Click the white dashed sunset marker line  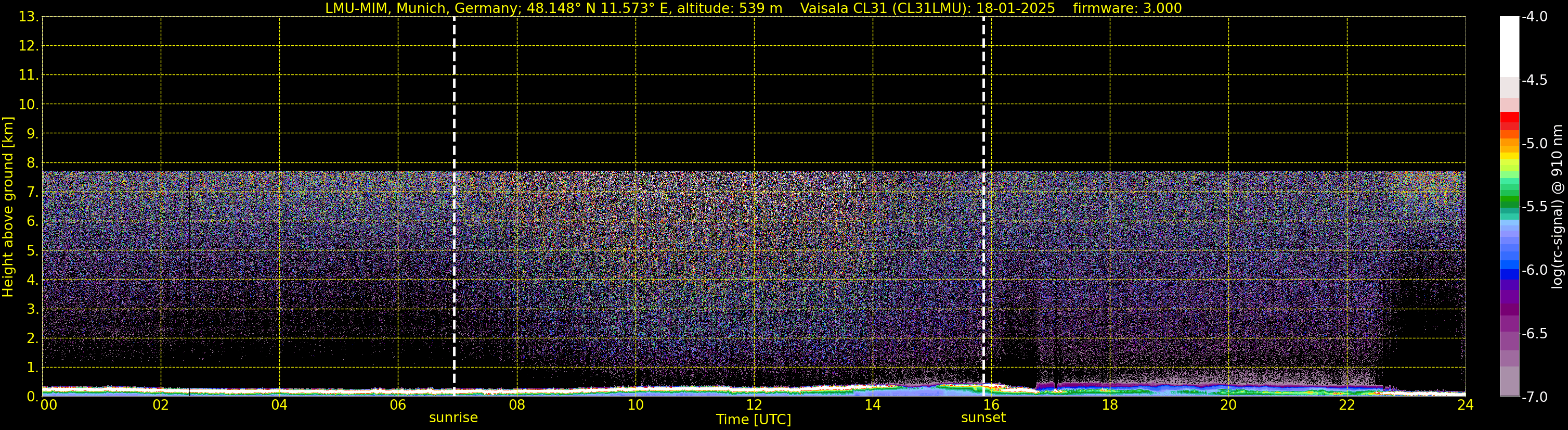[983, 207]
